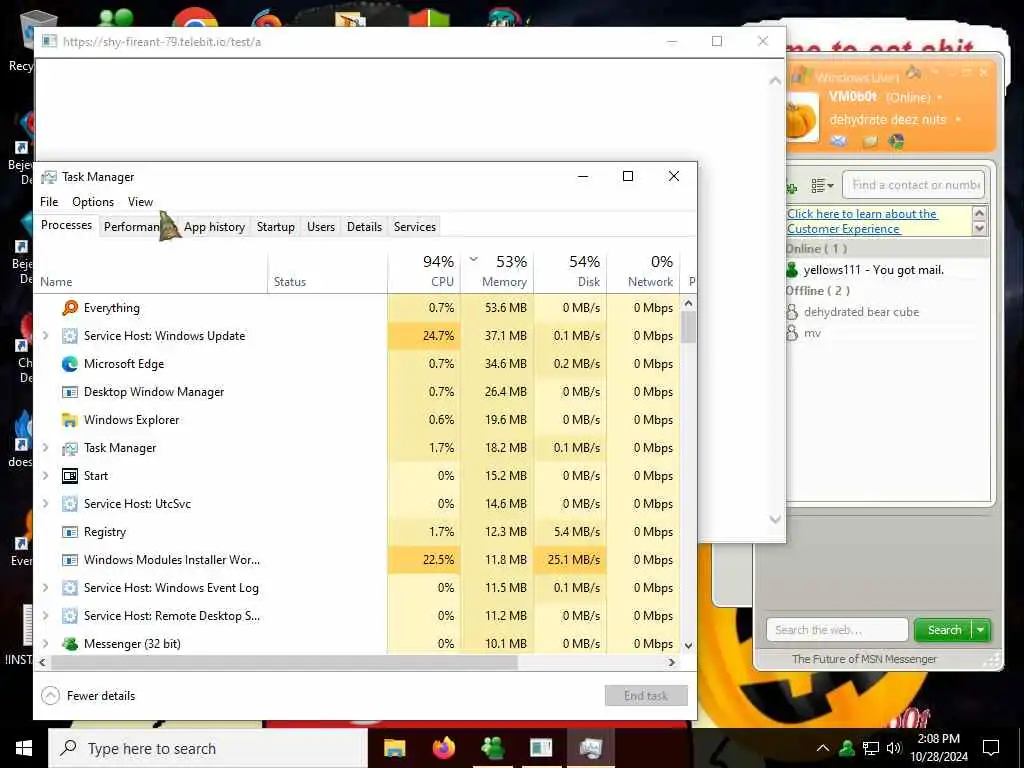This screenshot has height=768, width=1024.
Task: Show hidden tray icons chevron
Action: tap(823, 748)
